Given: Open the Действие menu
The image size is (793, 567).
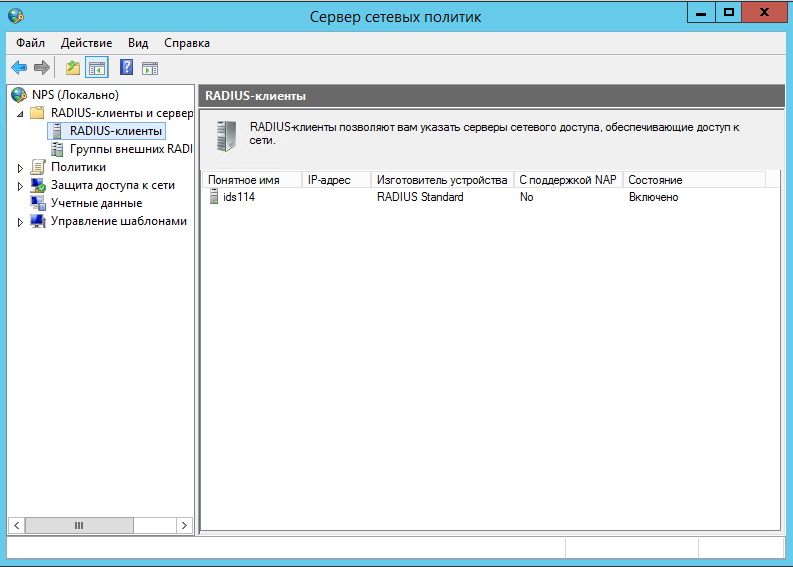Looking at the screenshot, I should tap(87, 43).
